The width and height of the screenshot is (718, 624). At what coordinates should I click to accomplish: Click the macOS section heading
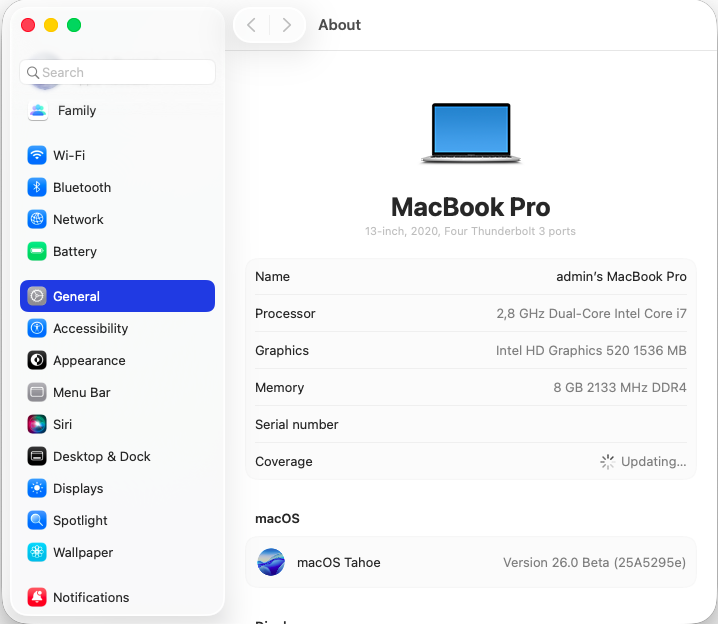(277, 518)
